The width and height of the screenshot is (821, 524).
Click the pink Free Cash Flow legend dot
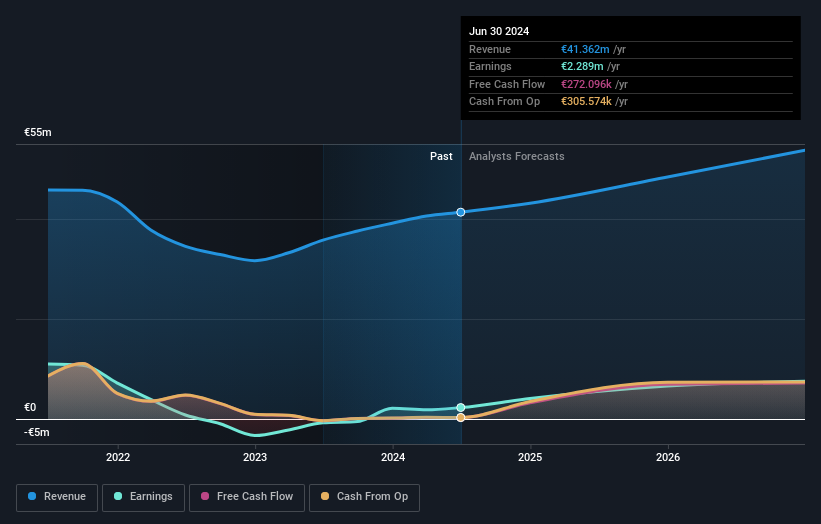205,496
